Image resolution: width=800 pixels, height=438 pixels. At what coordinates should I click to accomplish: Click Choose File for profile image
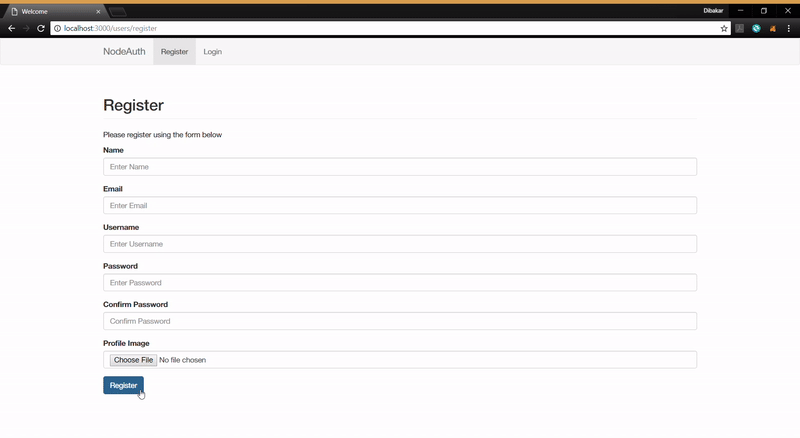click(x=133, y=360)
